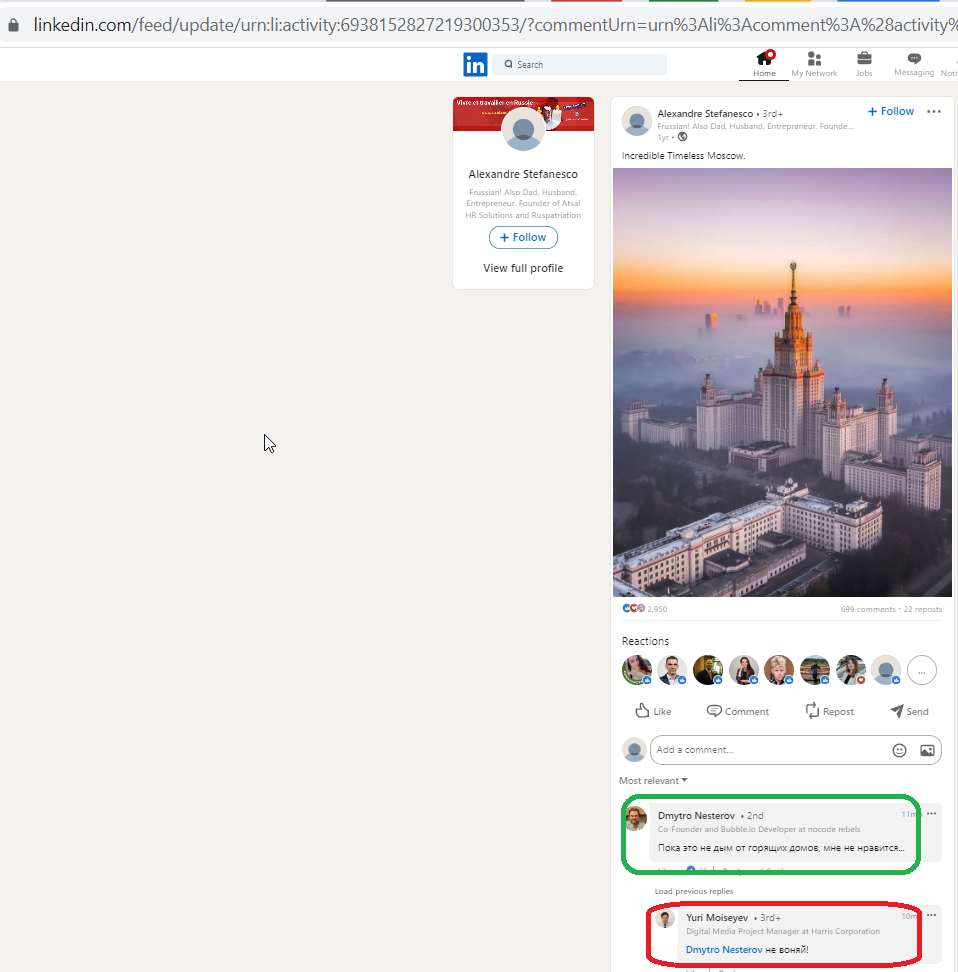Click the 2,950 reactions count

(x=657, y=609)
